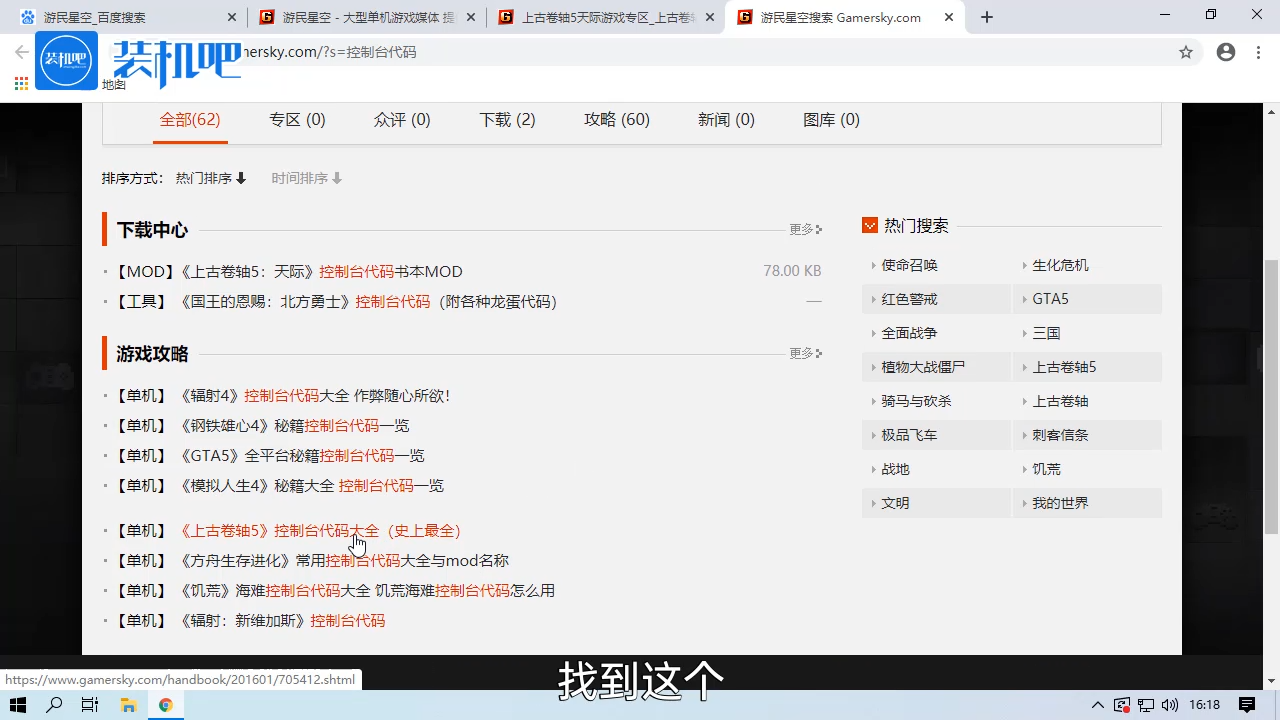Open the GTA5 hot search link
The width and height of the screenshot is (1280, 720).
1050,298
